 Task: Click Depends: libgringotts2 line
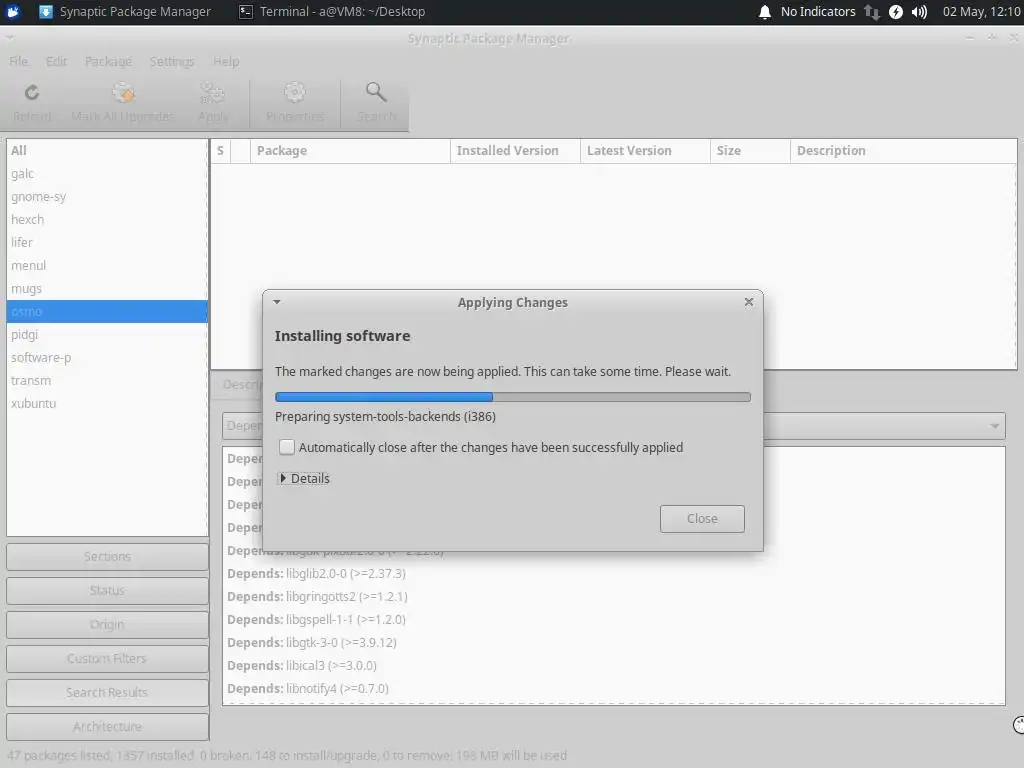(317, 596)
